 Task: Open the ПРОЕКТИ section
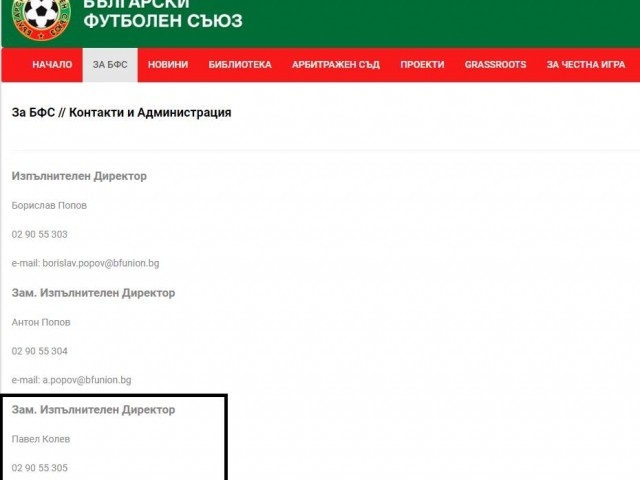coord(422,64)
